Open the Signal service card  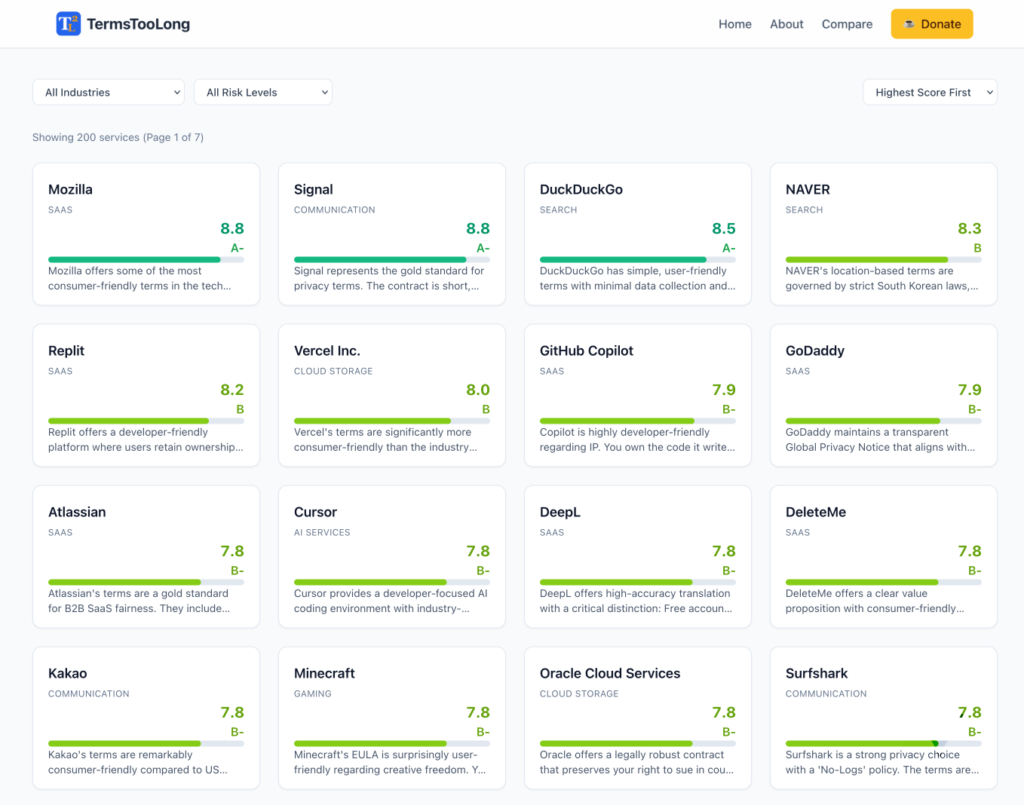click(391, 234)
